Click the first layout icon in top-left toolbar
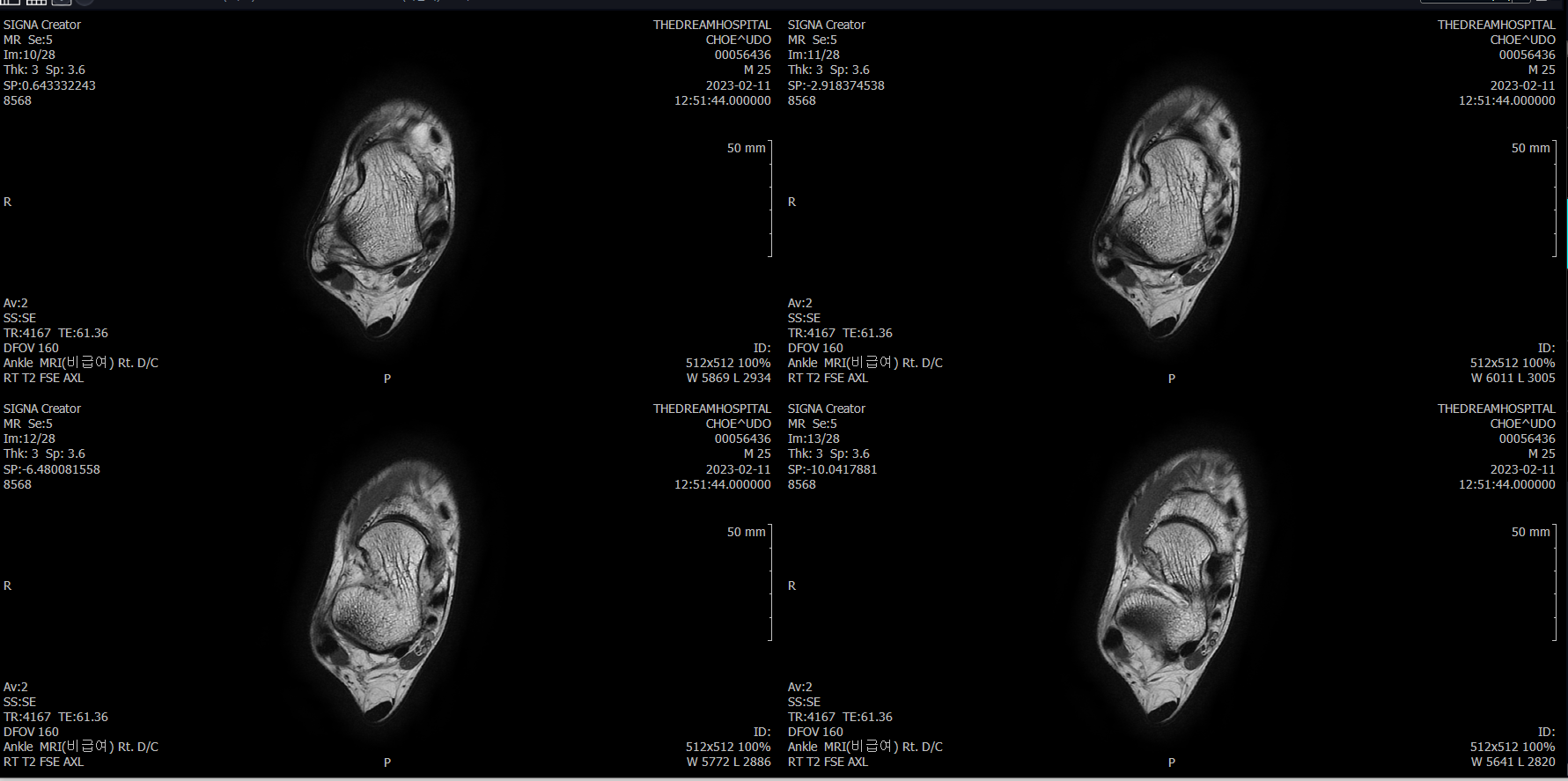Screen dimensions: 1568x781 pos(9,3)
